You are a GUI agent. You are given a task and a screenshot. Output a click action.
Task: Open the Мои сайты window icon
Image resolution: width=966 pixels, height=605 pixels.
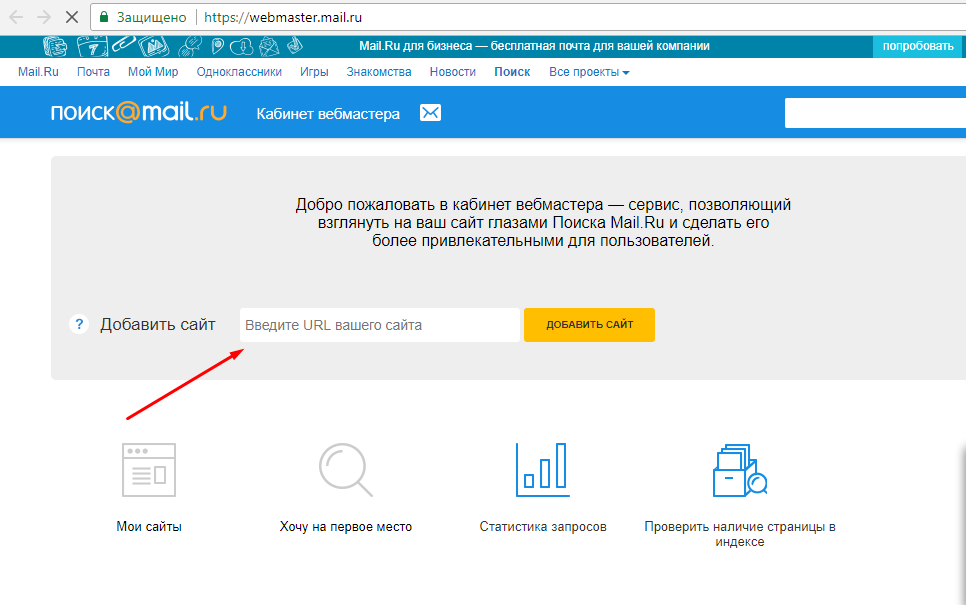(148, 470)
